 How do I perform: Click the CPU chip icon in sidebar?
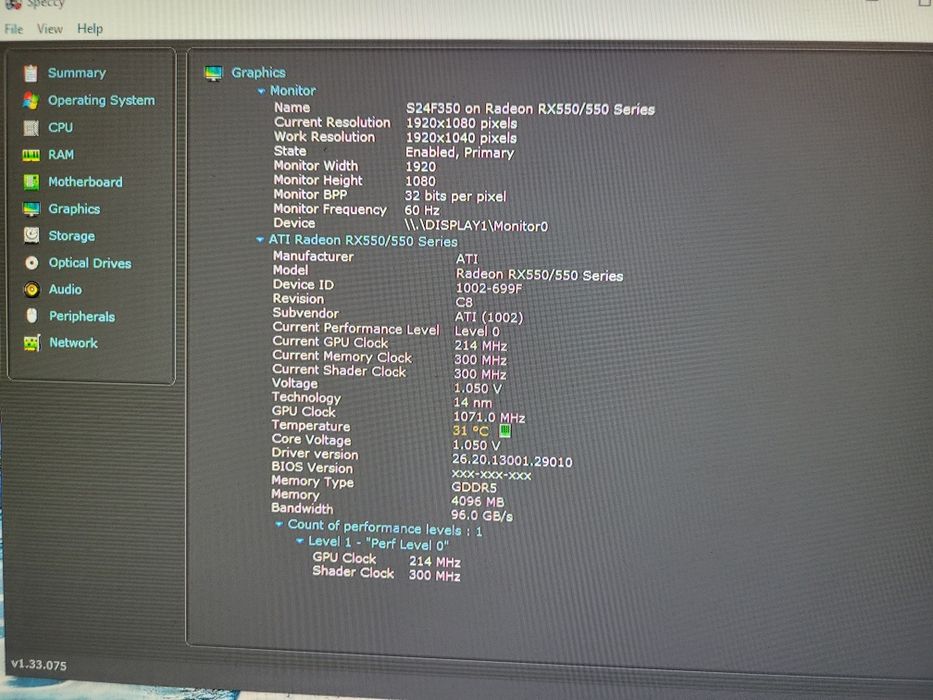tap(31, 127)
